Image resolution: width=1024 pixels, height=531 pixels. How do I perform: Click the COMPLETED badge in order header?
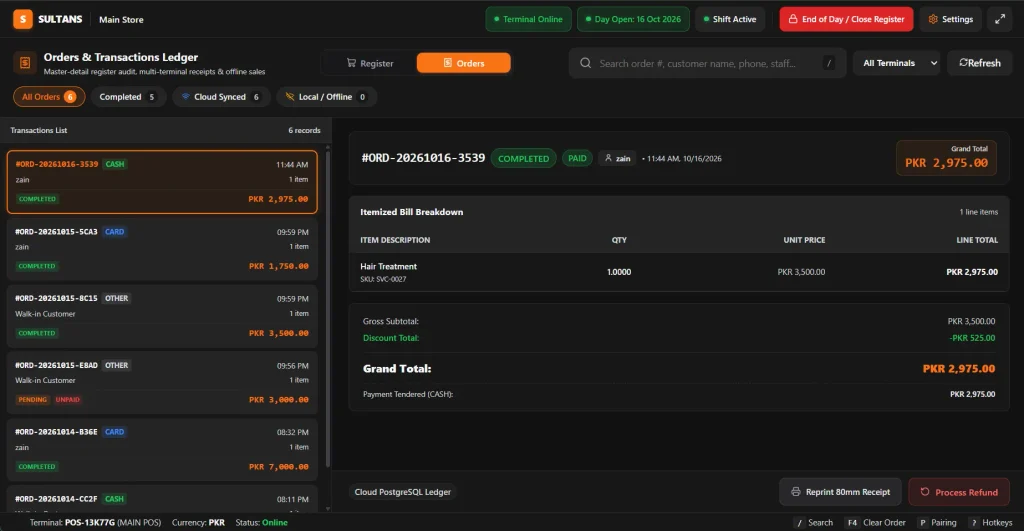[523, 158]
